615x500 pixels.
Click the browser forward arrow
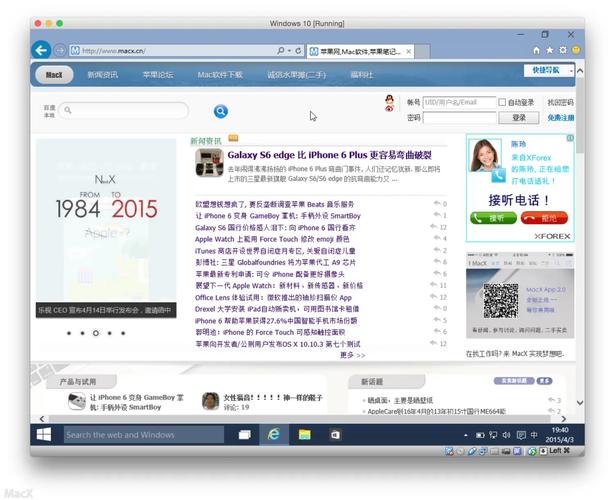[x=60, y=50]
